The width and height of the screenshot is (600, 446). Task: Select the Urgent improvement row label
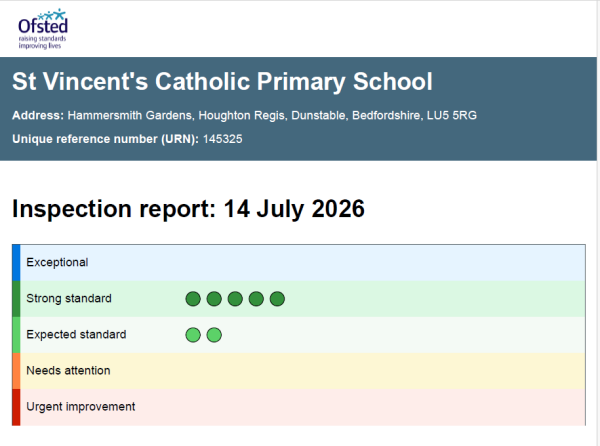coord(81,406)
